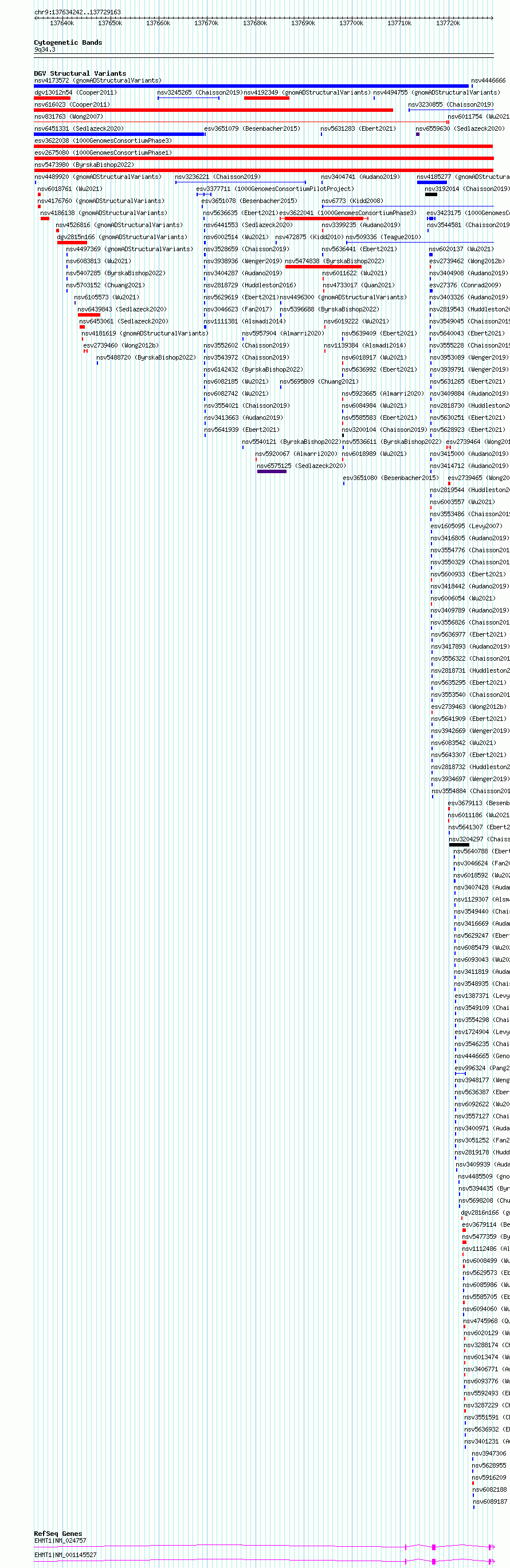Open variant nsv3404741 (Audano2019)

(360, 177)
